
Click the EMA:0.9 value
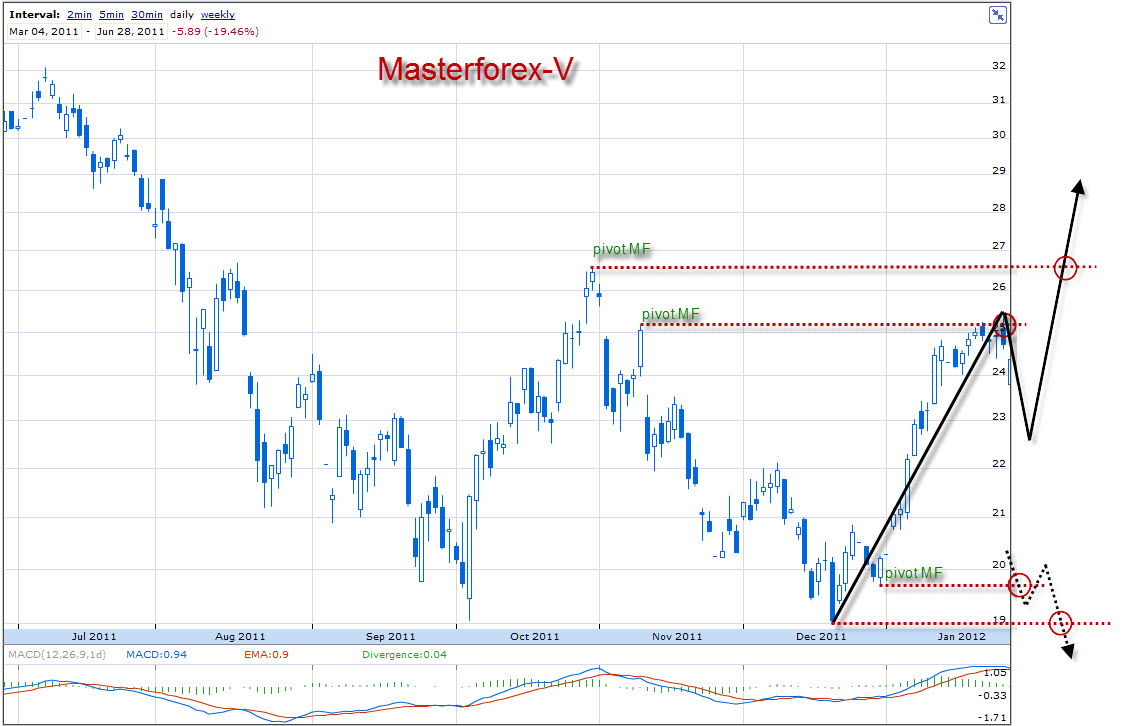tap(266, 655)
